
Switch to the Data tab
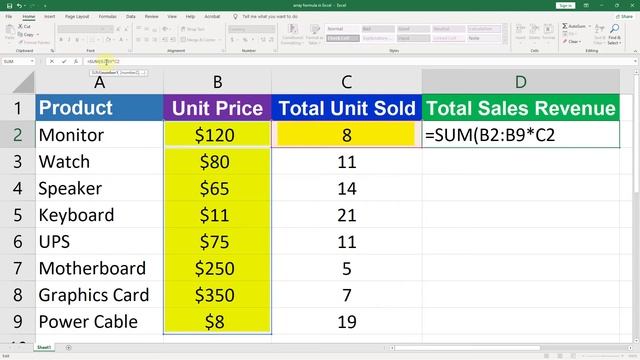click(131, 17)
